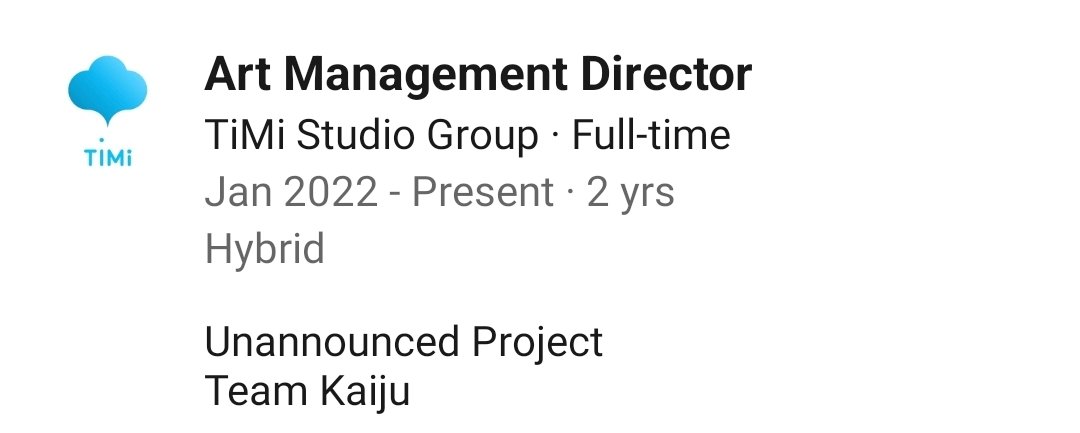Click the 2 yrs duration text

point(630,192)
